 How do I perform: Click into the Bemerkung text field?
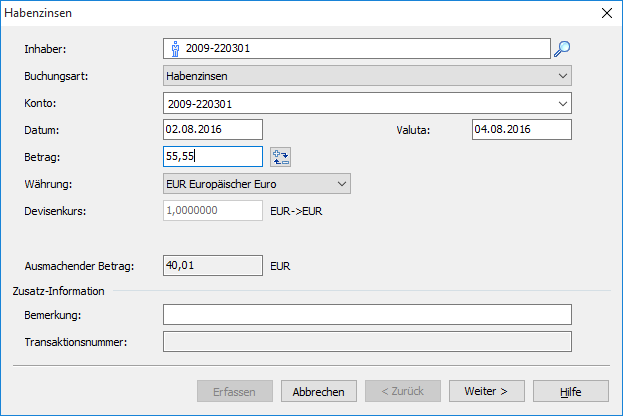click(366, 315)
